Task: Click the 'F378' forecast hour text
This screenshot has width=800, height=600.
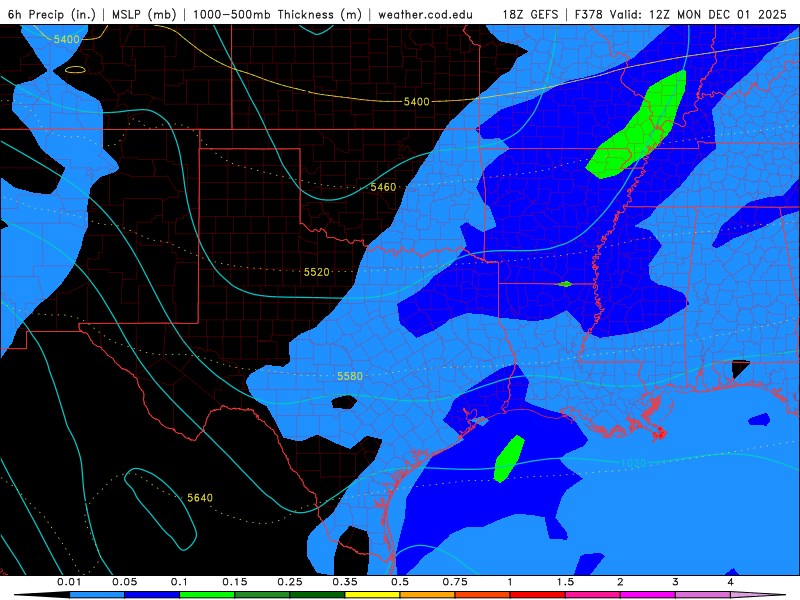Action: coord(588,14)
